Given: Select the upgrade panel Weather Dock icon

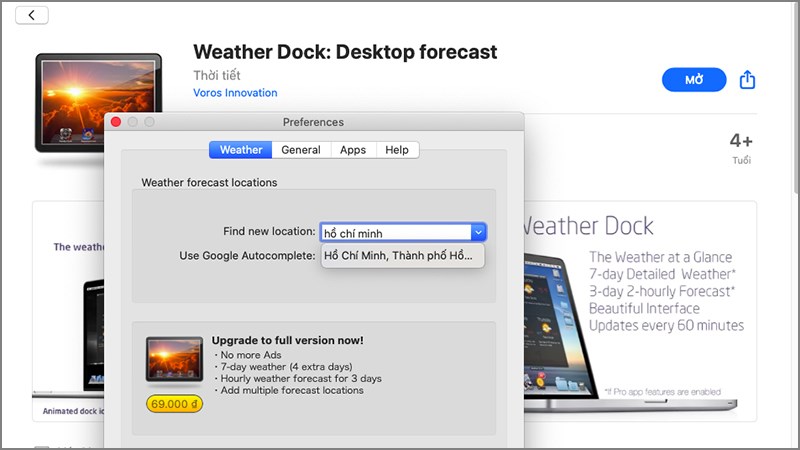Looking at the screenshot, I should (x=174, y=359).
